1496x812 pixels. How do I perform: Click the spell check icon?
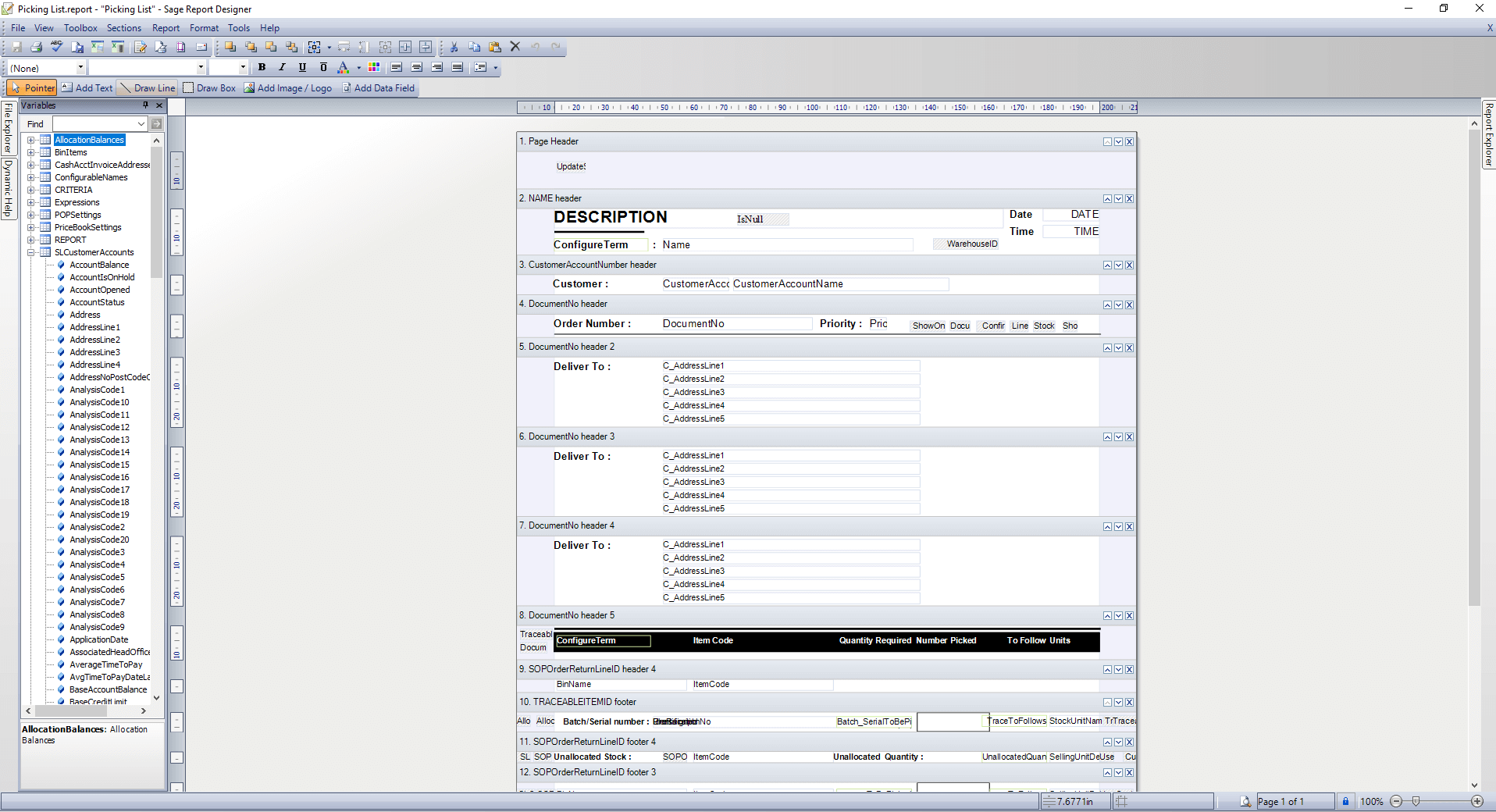click(56, 47)
